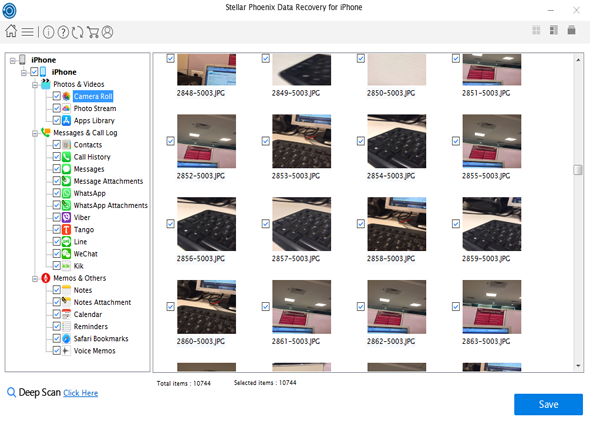The width and height of the screenshot is (590, 421).
Task: Uncheck the iPhone device checkbox
Action: click(34, 72)
